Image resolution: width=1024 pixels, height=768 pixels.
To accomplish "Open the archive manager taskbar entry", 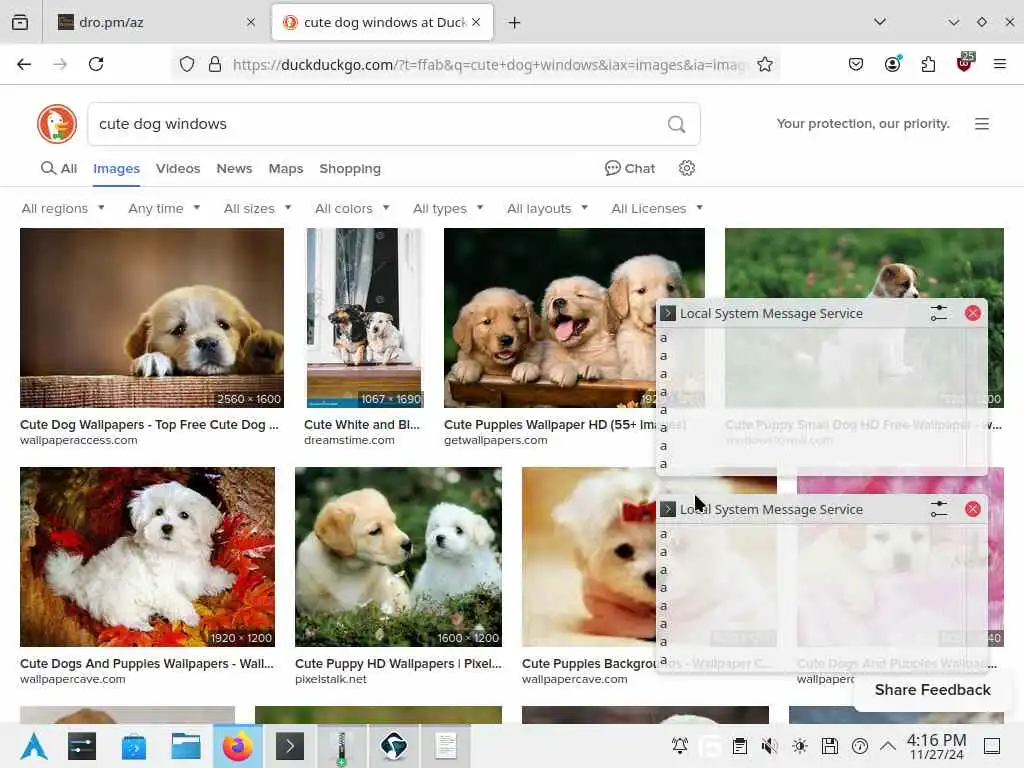I will pyautogui.click(x=342, y=746).
